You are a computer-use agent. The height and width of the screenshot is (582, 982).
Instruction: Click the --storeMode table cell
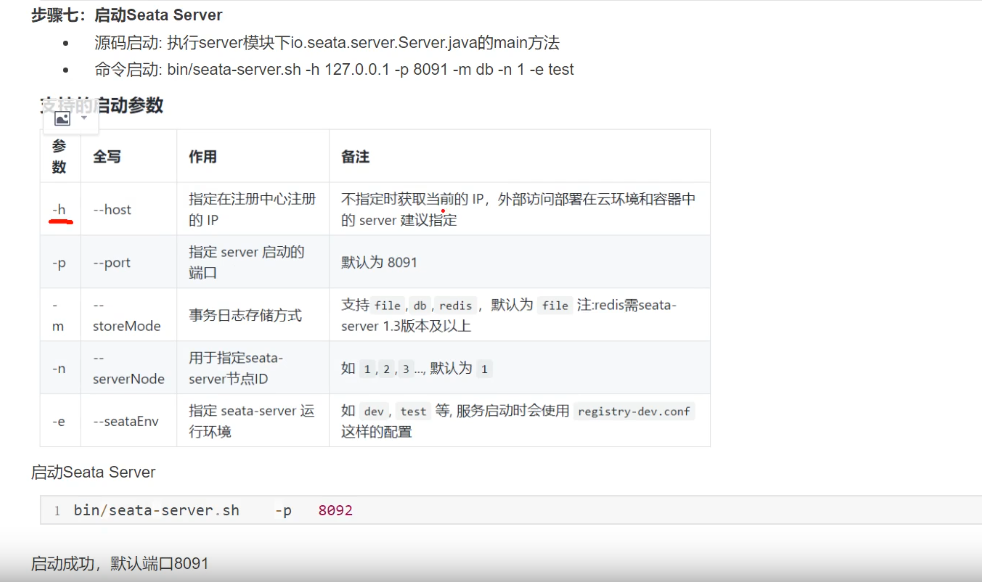[x=126, y=316]
